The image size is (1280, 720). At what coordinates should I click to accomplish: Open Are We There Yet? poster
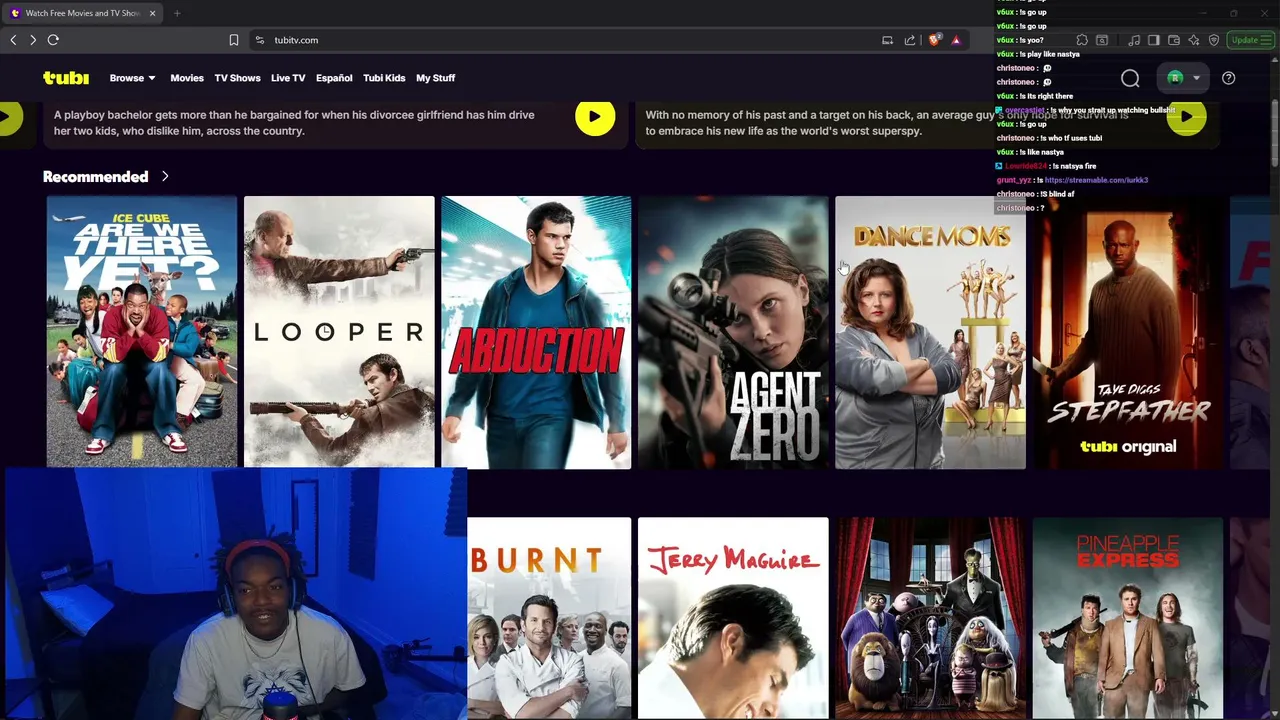[x=142, y=332]
